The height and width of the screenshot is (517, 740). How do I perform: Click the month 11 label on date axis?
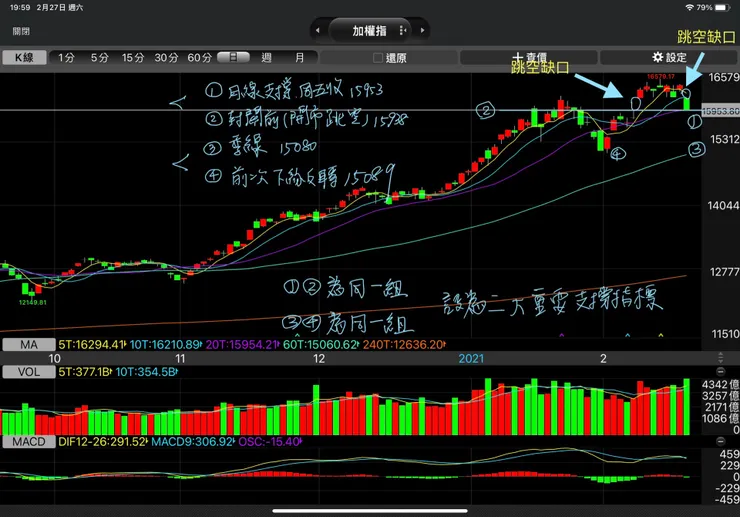tap(180, 359)
